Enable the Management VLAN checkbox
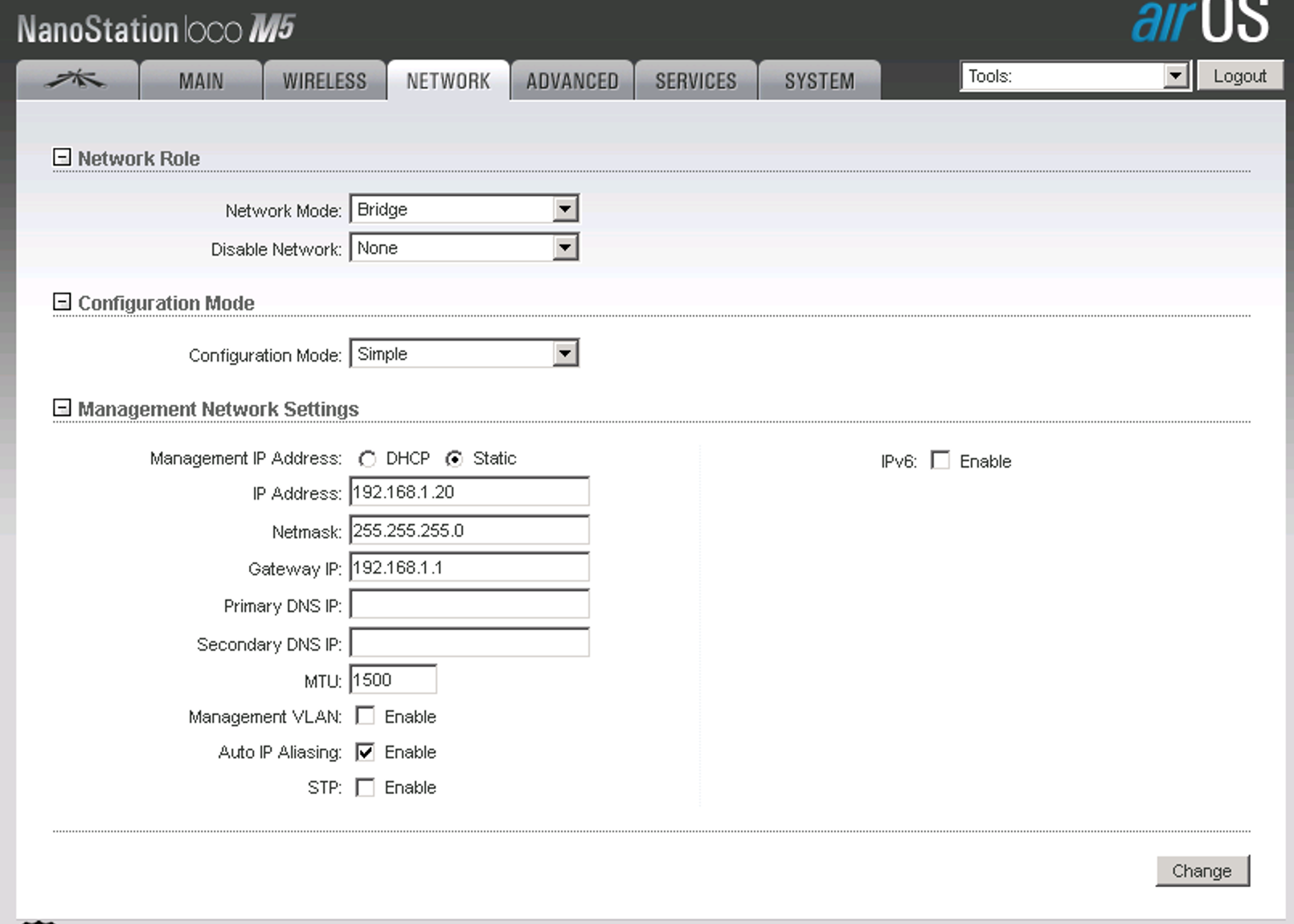This screenshot has width=1294, height=924. pos(365,716)
